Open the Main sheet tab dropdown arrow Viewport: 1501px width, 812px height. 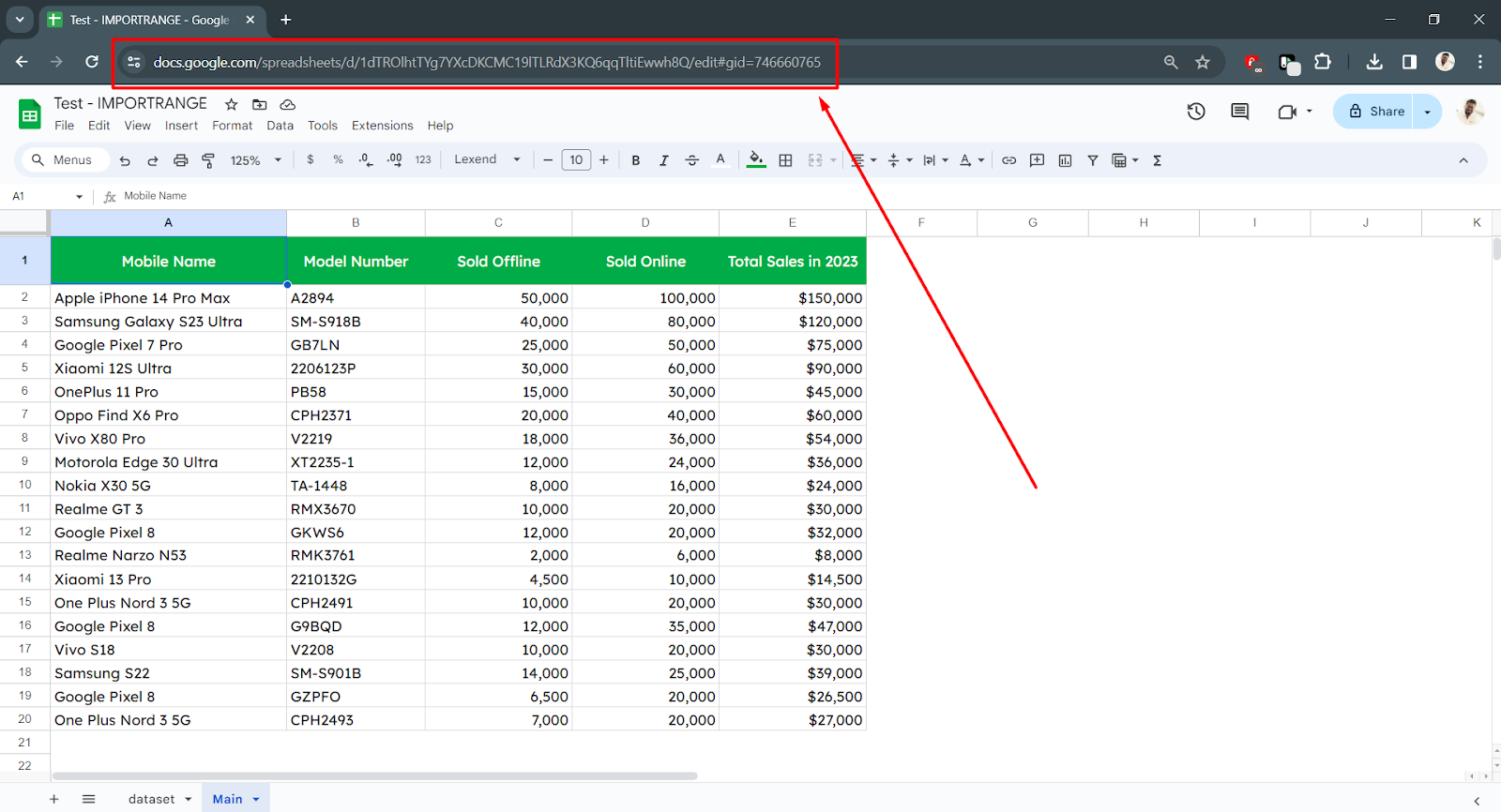[255, 800]
